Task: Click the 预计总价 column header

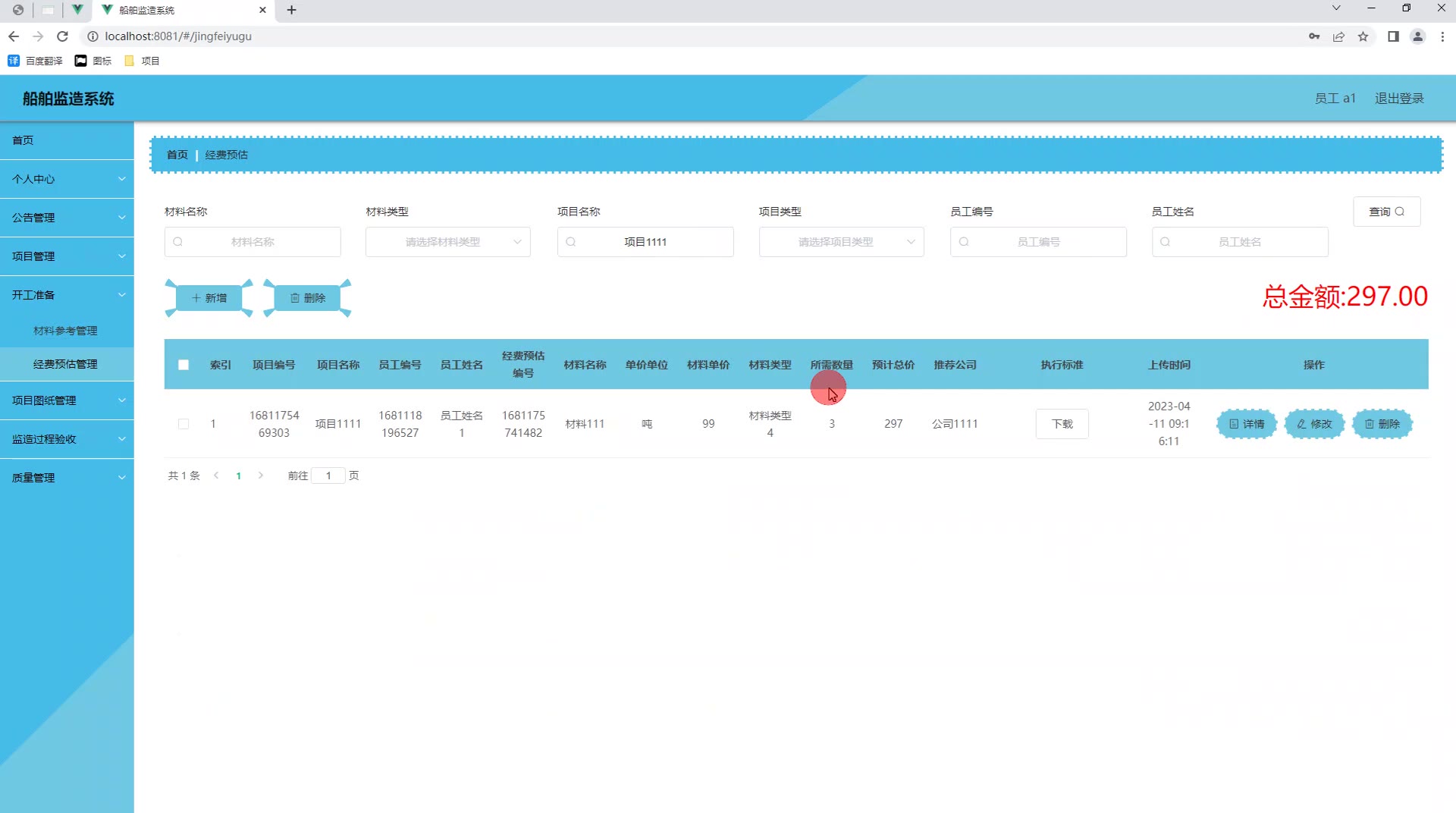Action: [893, 365]
